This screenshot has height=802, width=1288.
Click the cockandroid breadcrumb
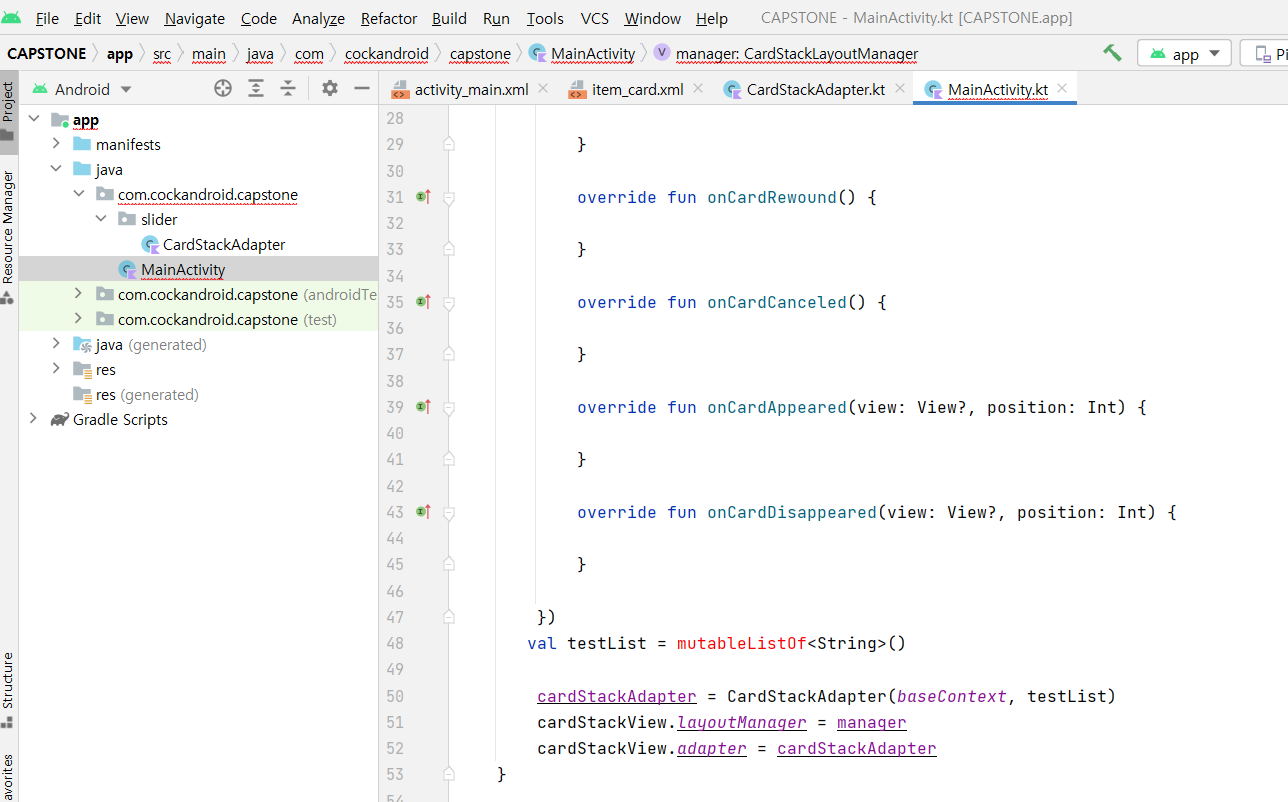(x=386, y=54)
